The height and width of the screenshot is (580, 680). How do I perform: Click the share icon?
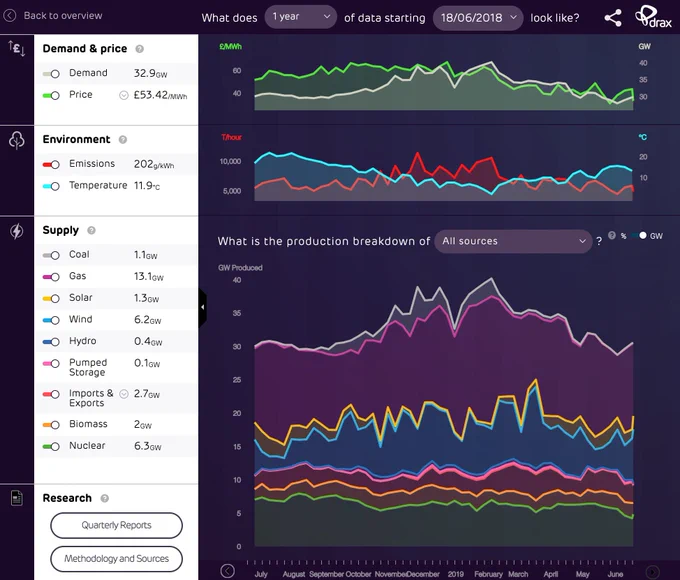[613, 18]
